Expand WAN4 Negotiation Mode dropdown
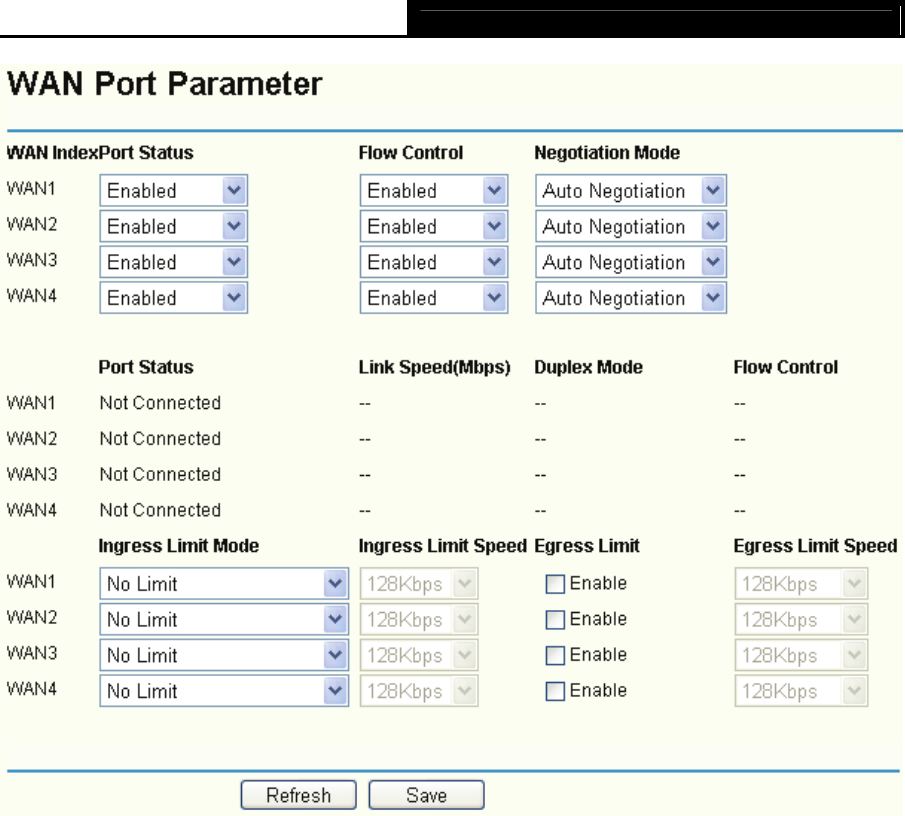The width and height of the screenshot is (905, 816). [x=630, y=298]
